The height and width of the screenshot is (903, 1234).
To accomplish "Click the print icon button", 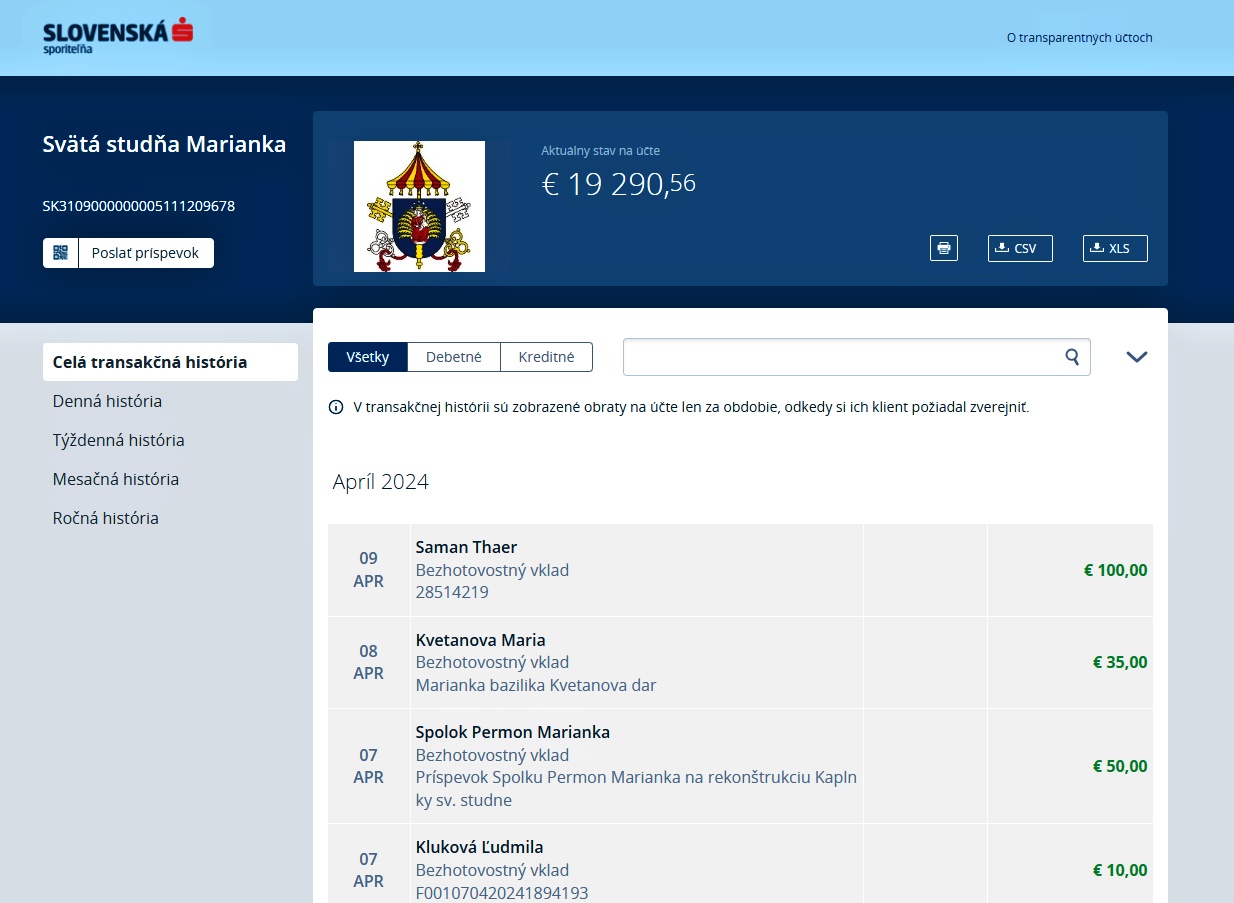I will [943, 248].
